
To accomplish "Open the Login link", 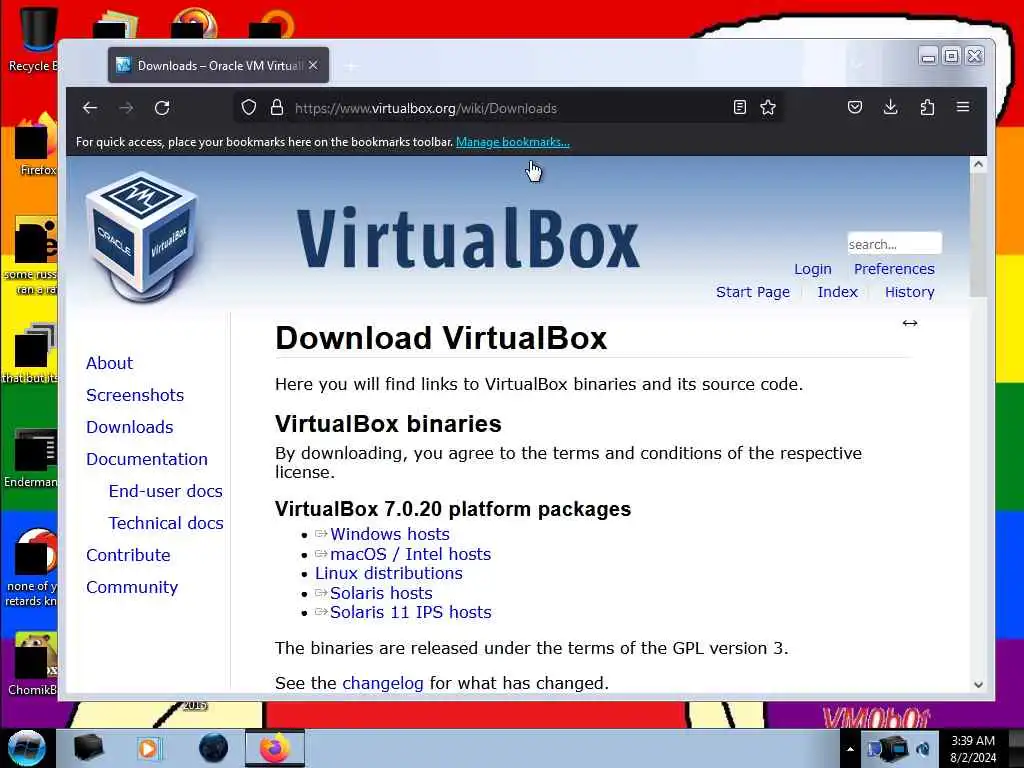I will (812, 269).
